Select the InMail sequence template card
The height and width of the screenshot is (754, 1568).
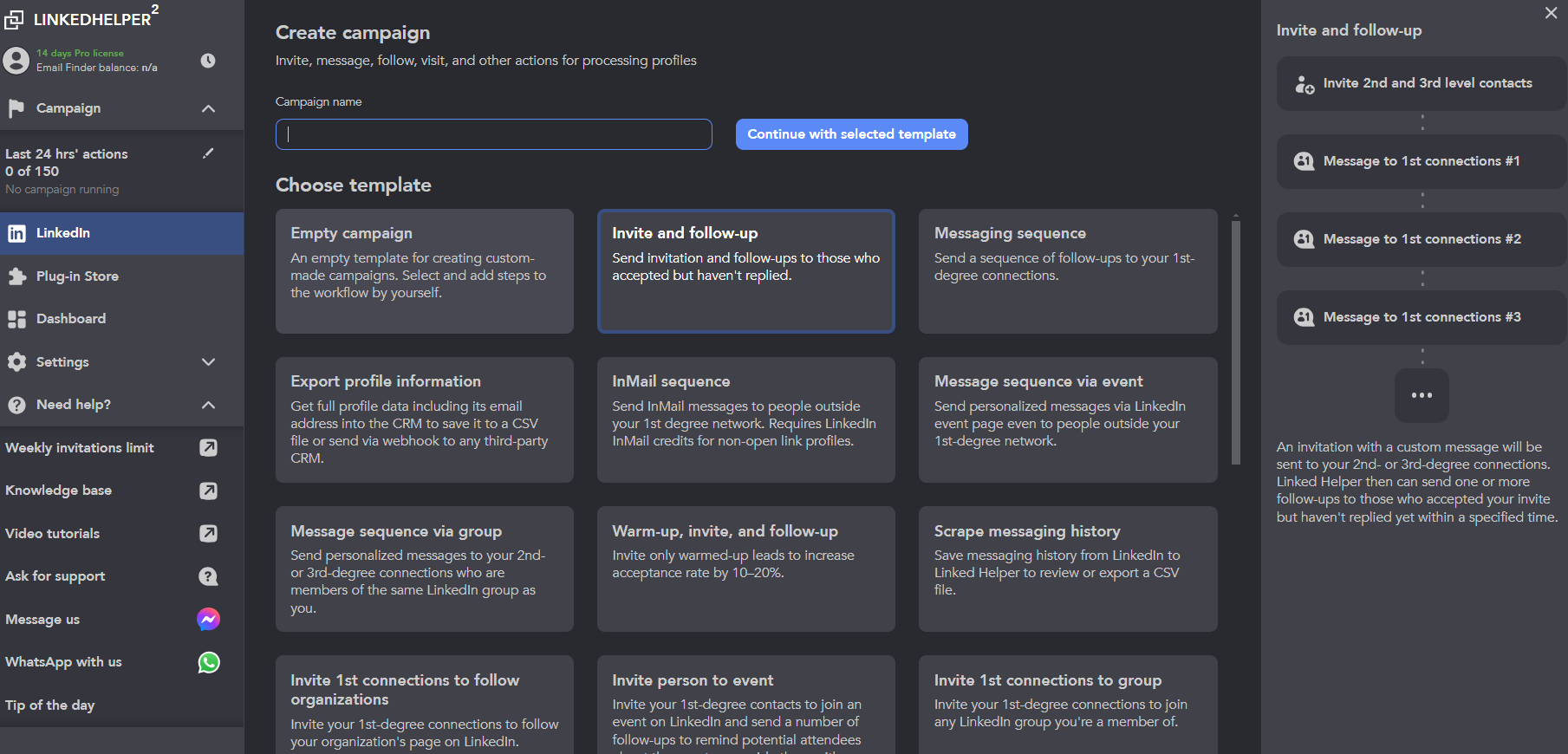[746, 420]
